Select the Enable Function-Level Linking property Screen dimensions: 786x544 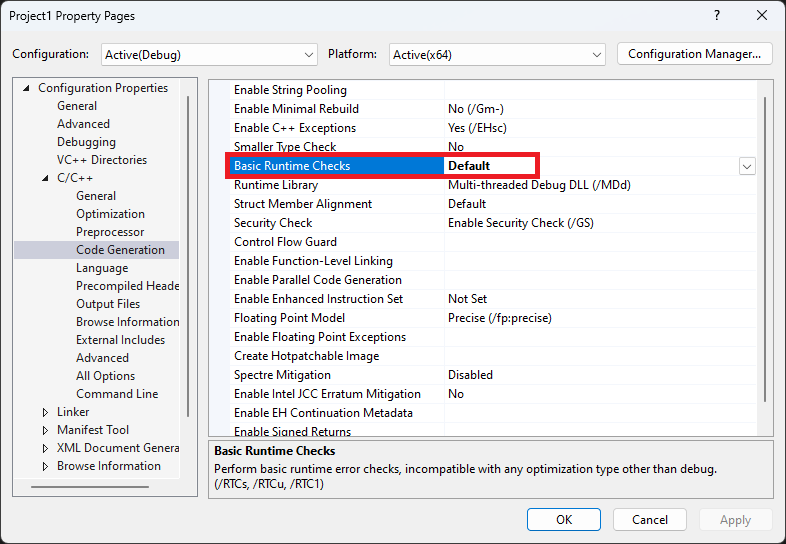click(313, 261)
